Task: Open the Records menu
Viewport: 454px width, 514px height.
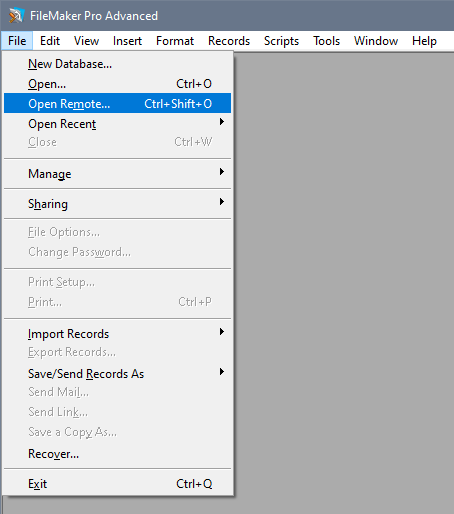Action: [229, 41]
